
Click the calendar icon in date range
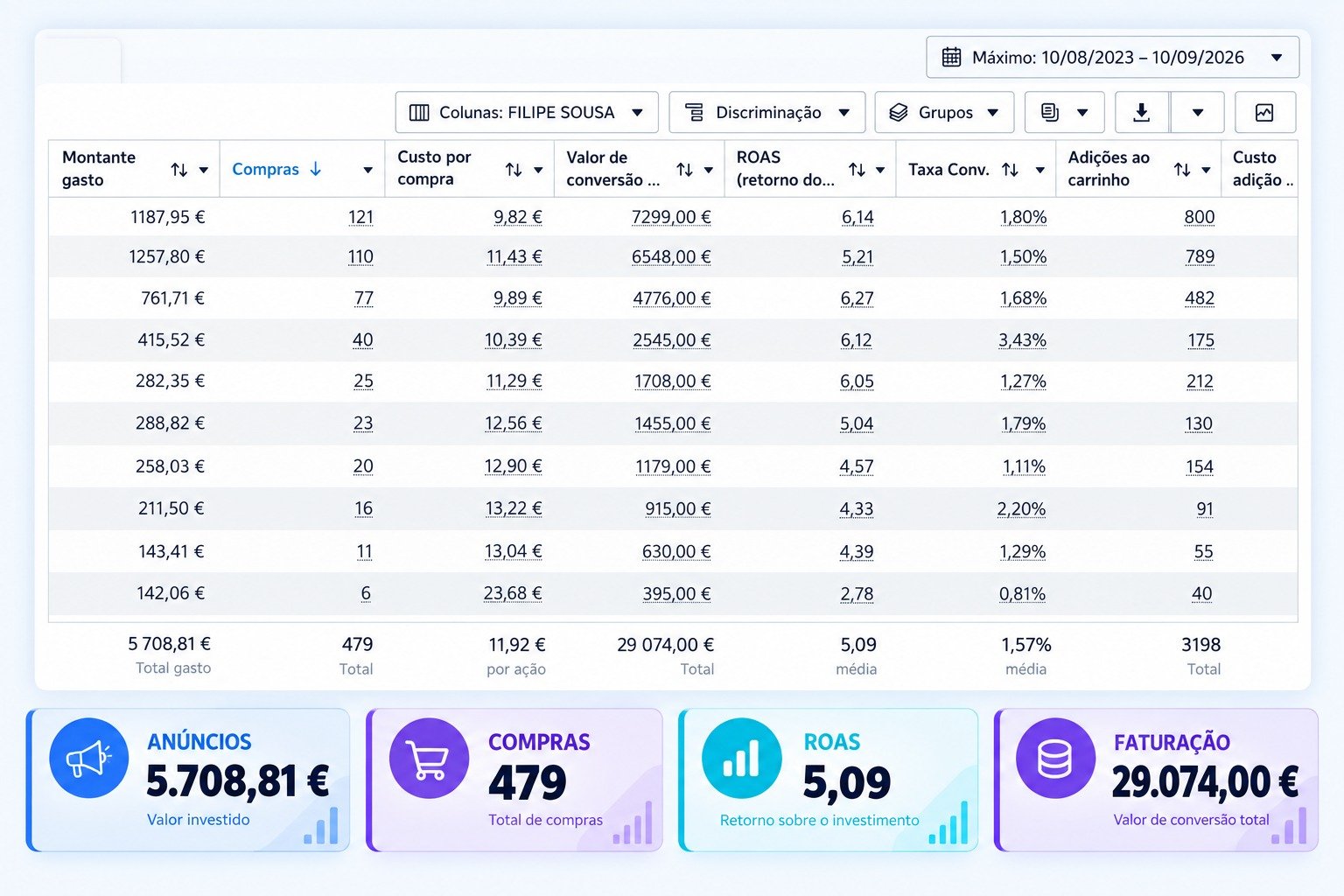pos(951,58)
